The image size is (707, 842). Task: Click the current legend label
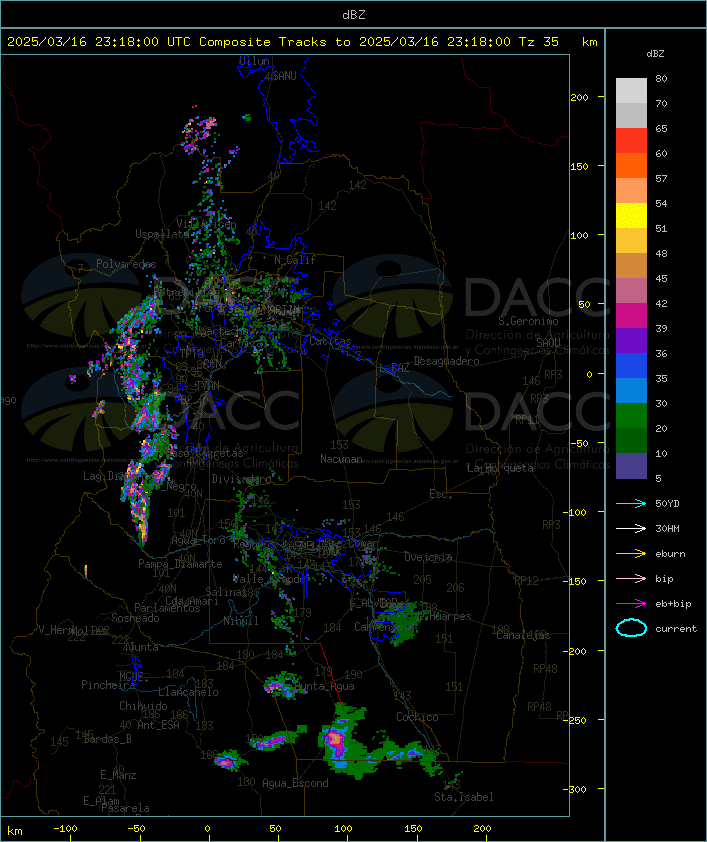(x=676, y=628)
